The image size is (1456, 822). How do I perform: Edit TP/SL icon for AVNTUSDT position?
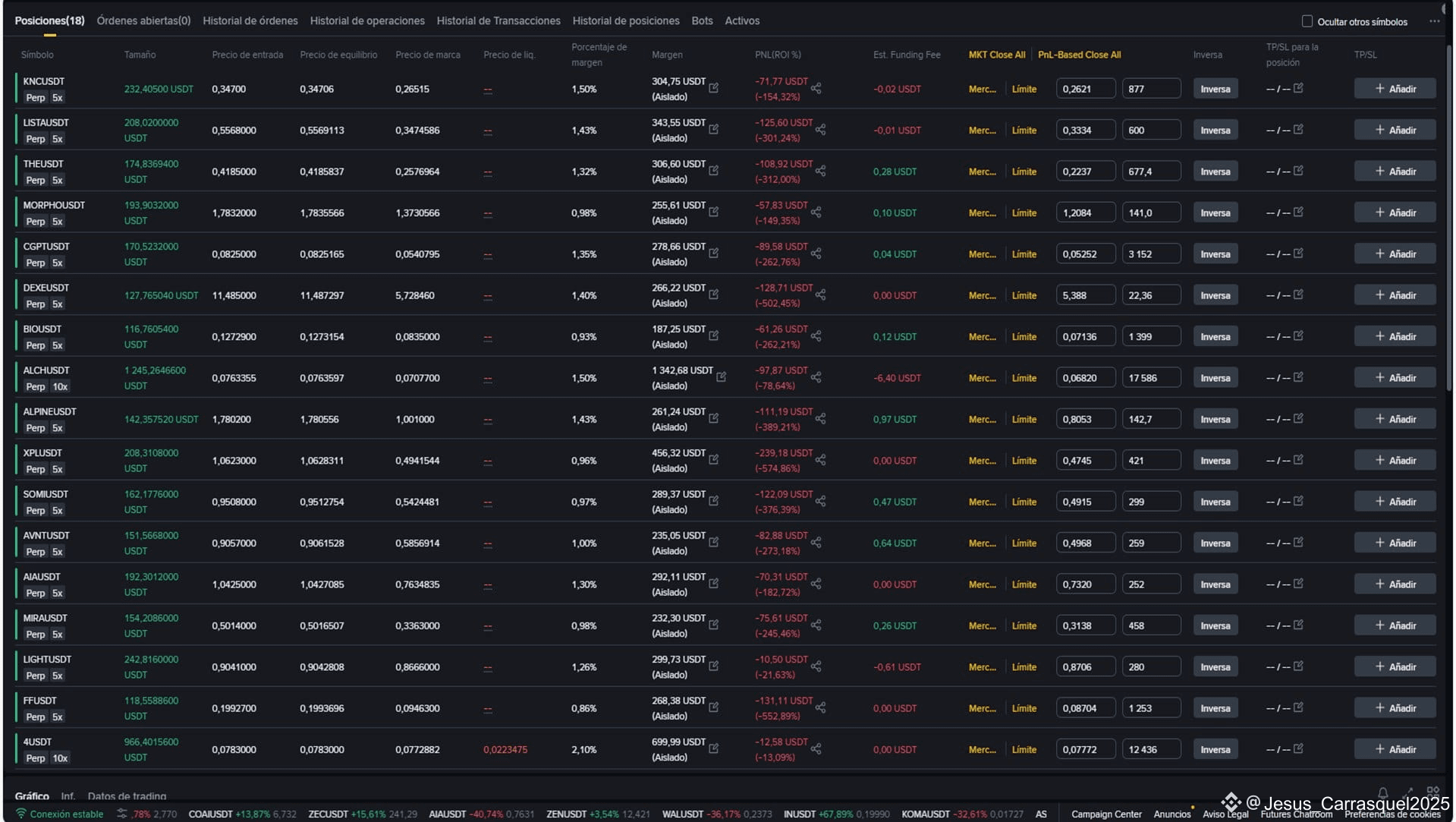[1298, 542]
